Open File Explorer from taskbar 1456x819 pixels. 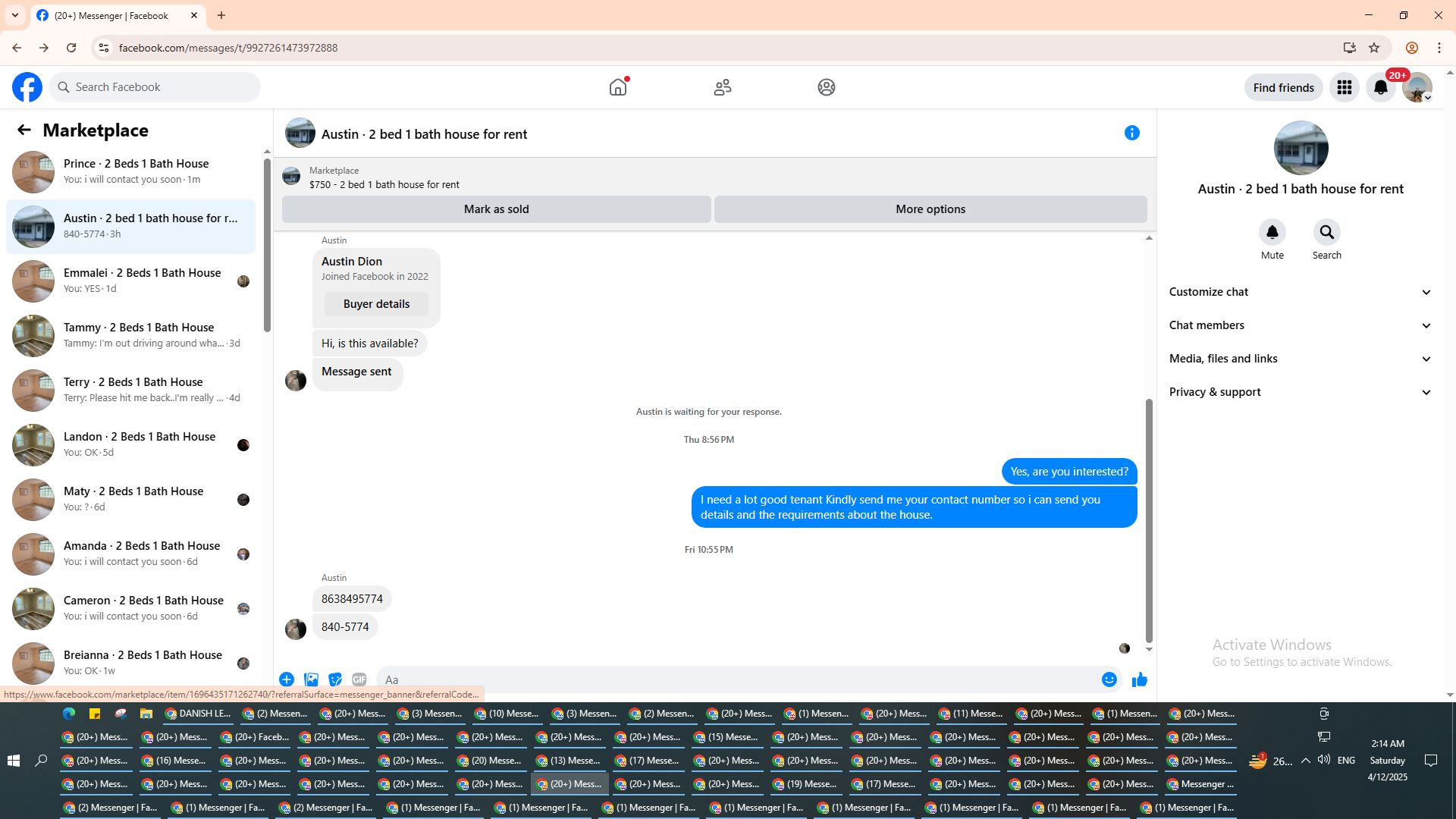coord(146,714)
